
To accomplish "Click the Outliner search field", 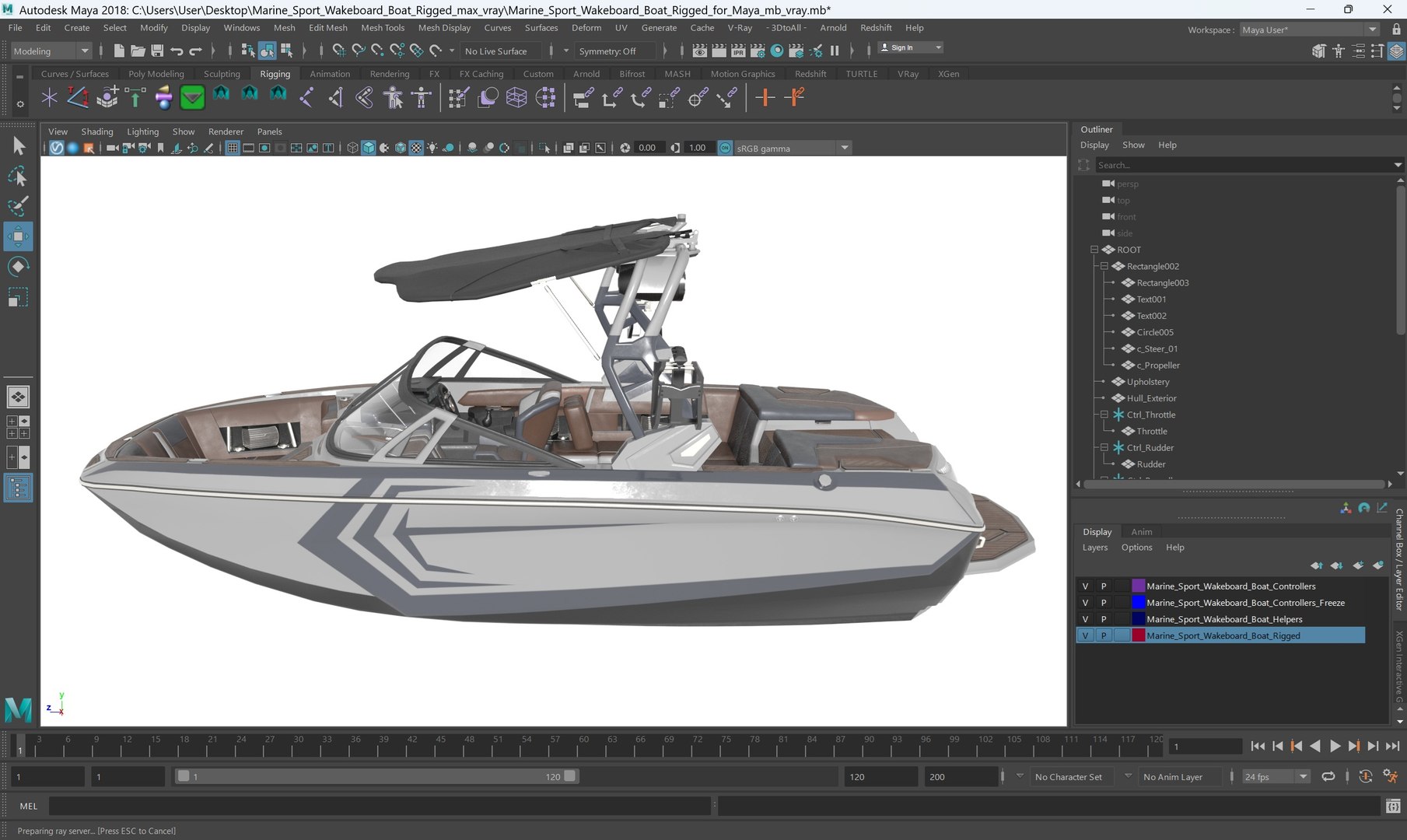I will pos(1244,165).
